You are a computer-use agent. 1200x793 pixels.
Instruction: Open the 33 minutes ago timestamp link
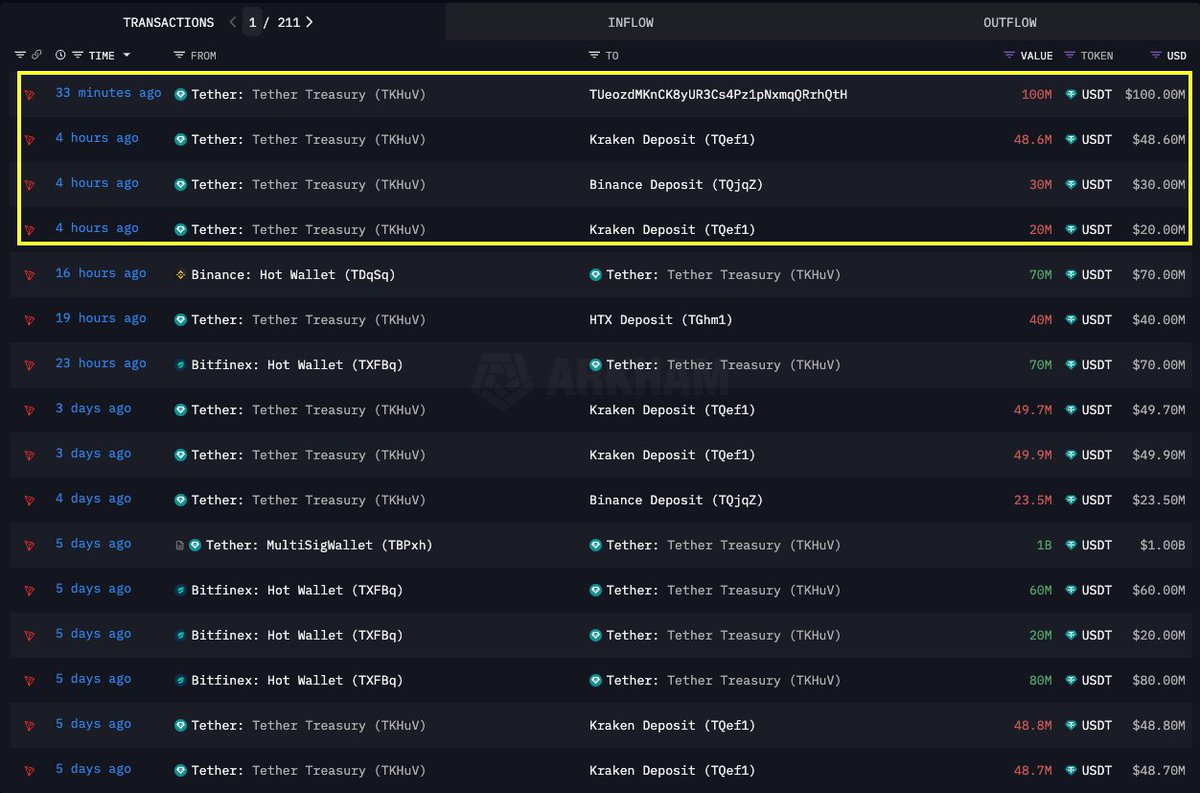click(108, 93)
